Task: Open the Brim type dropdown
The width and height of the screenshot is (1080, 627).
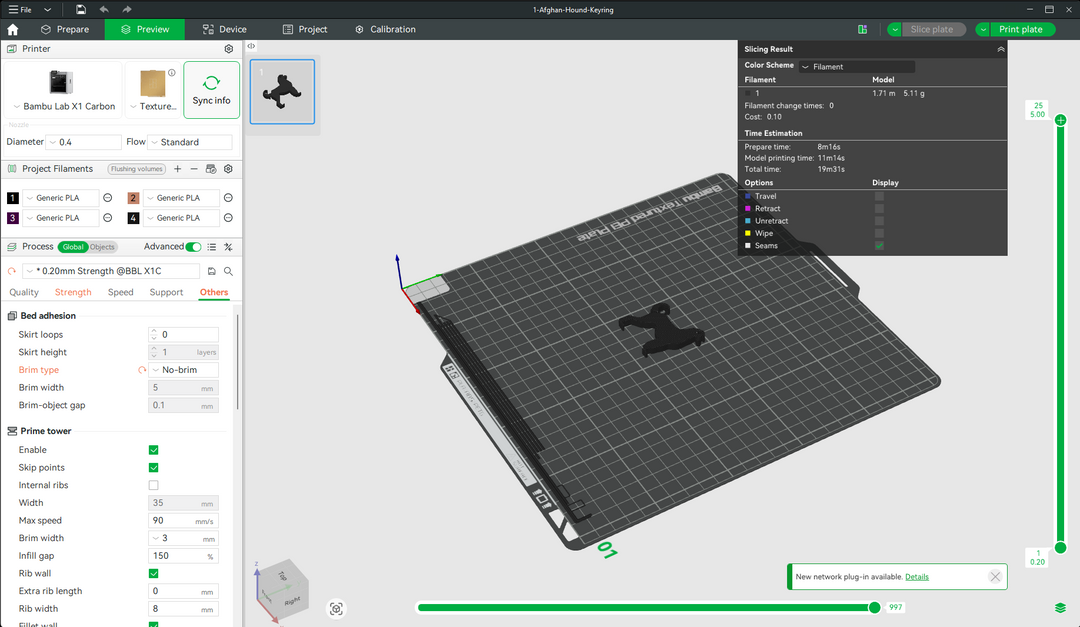Action: click(183, 369)
